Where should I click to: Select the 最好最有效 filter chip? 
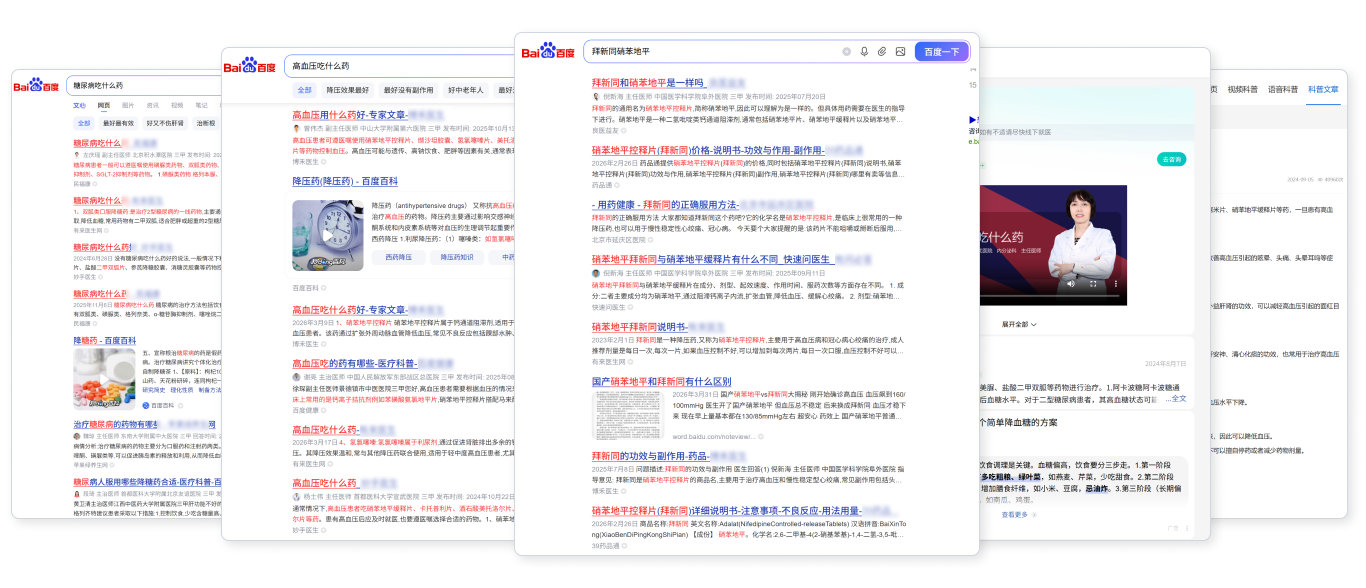(x=118, y=123)
